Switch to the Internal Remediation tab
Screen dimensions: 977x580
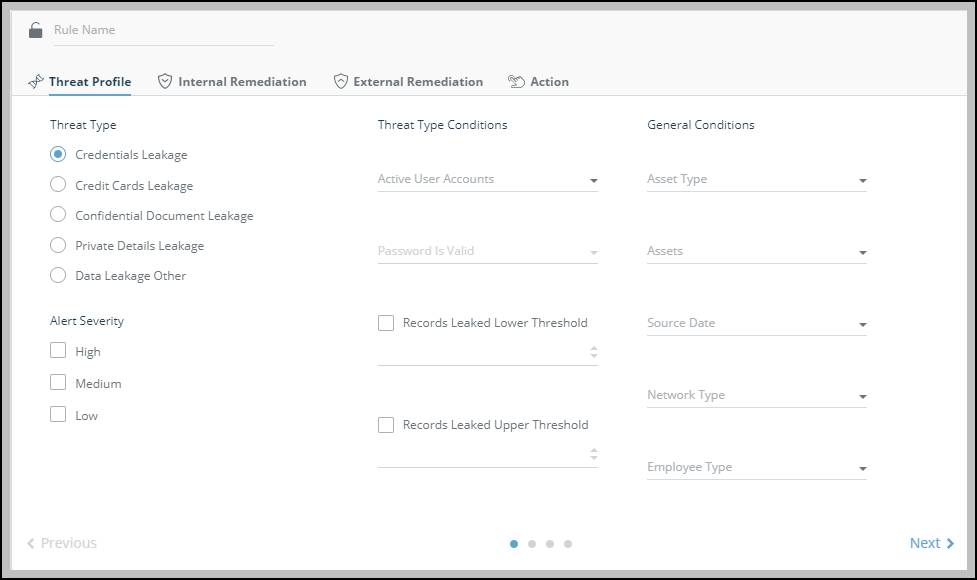242,82
